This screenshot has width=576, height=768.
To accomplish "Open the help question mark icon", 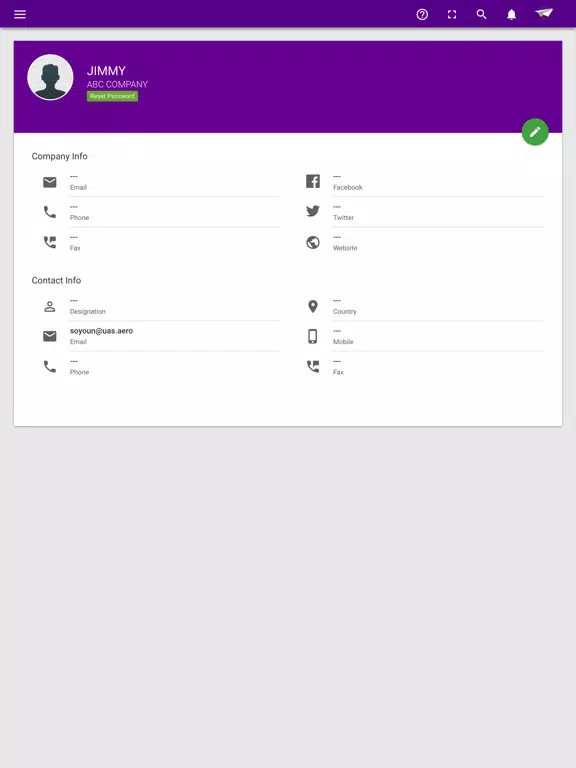I will [422, 14].
